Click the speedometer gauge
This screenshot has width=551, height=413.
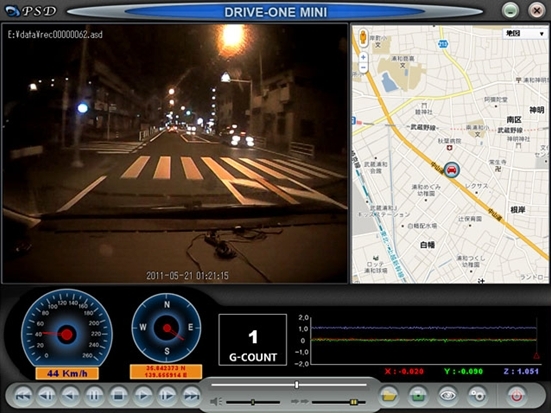67,329
